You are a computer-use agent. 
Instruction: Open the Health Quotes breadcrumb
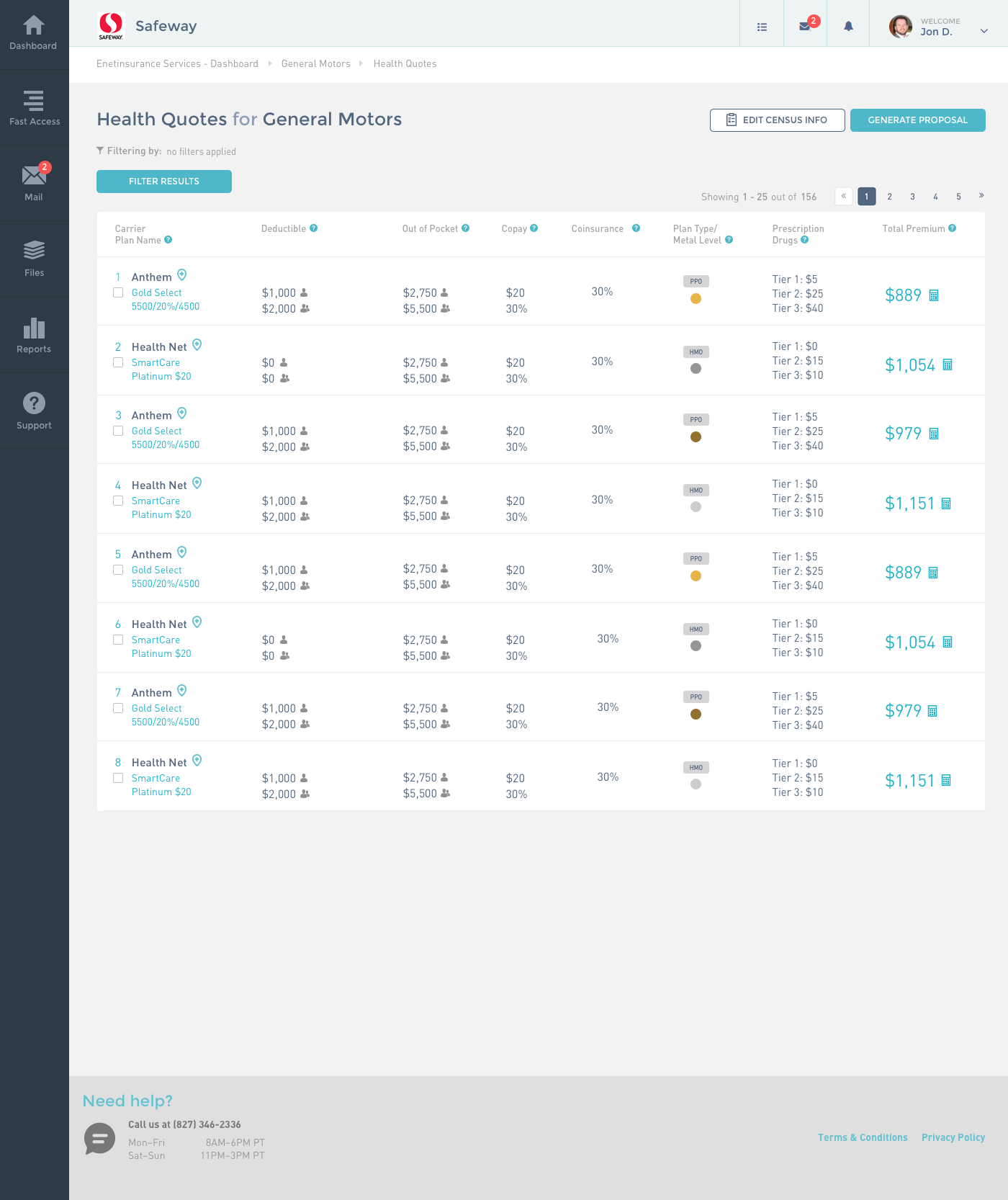coord(405,64)
